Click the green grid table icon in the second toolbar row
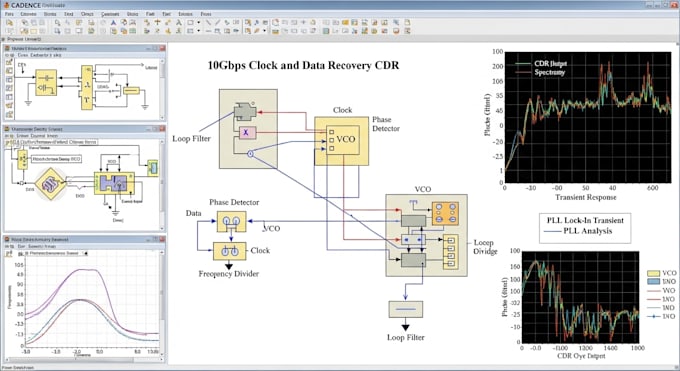 tap(326, 31)
